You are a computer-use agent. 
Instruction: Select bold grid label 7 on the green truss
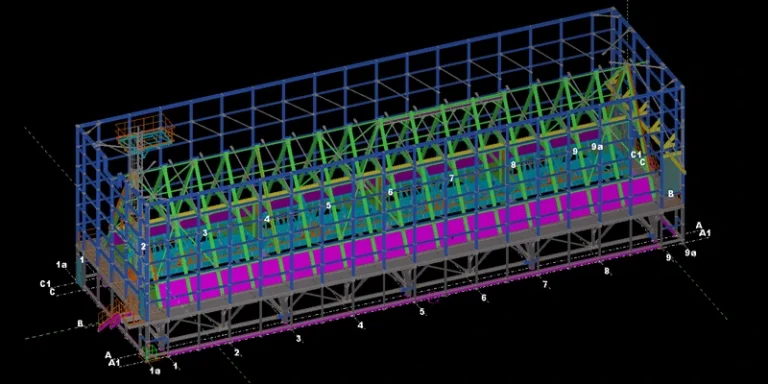452,178
